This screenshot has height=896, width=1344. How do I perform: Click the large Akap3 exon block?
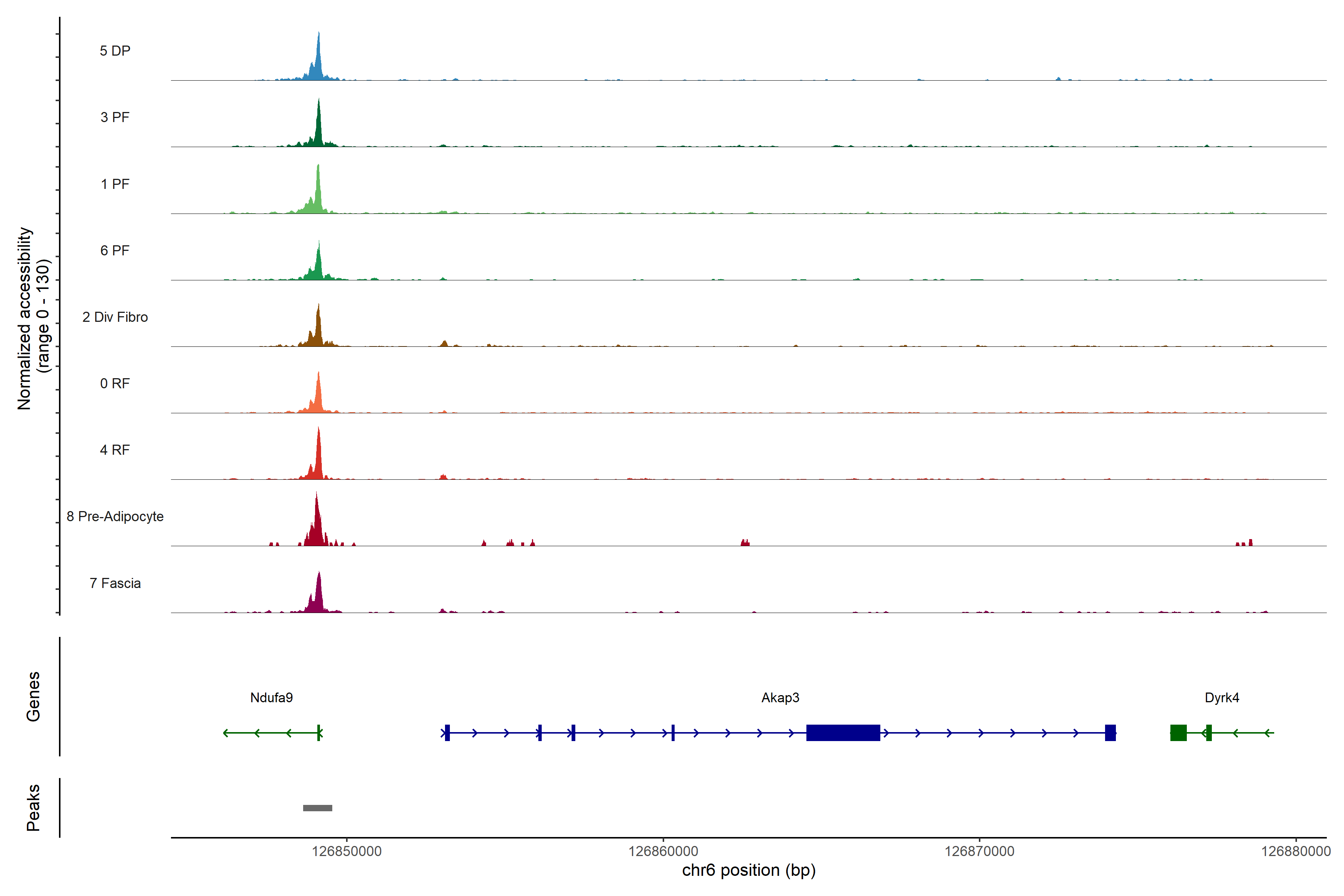pyautogui.click(x=843, y=732)
